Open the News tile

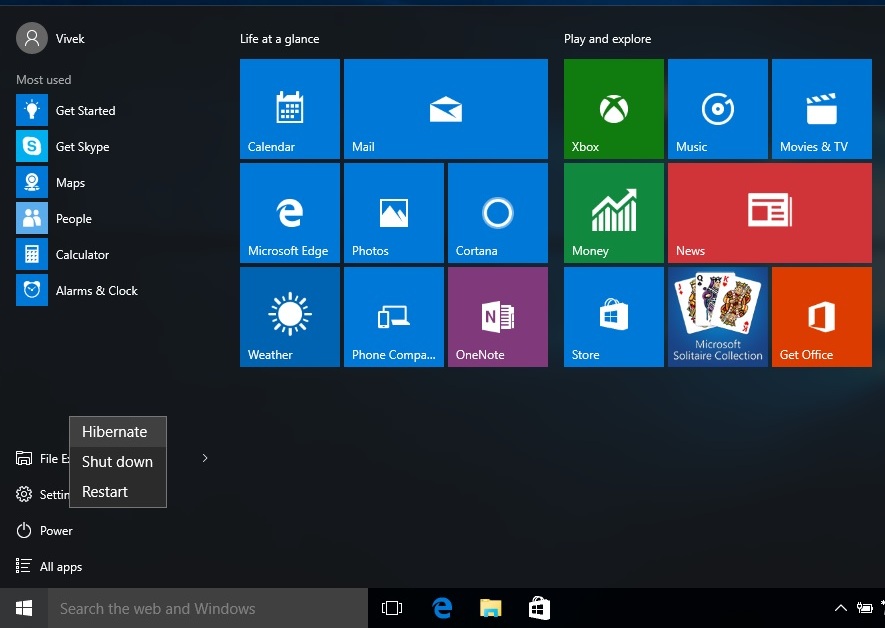770,213
